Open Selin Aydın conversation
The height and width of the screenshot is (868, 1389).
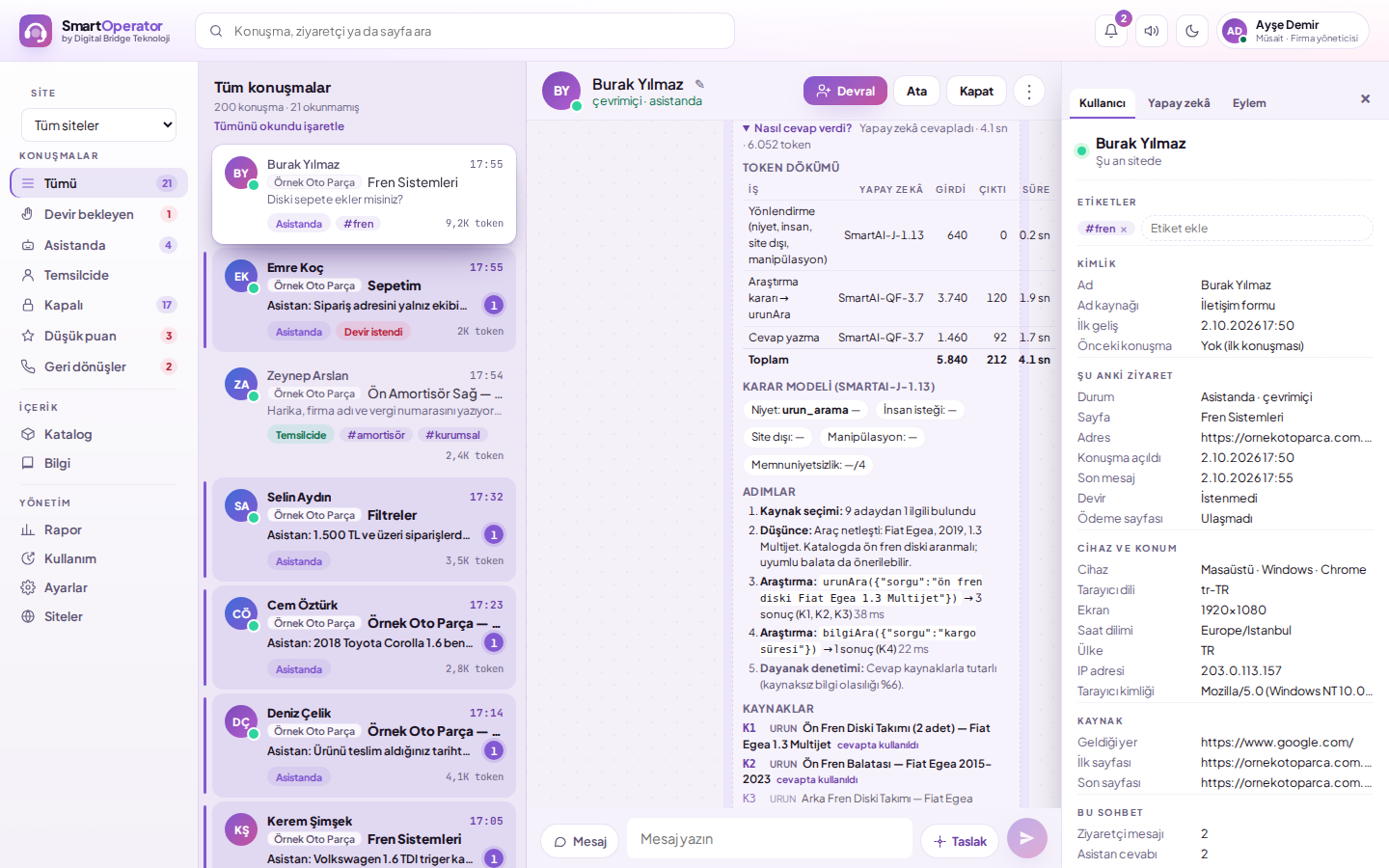[x=365, y=529]
